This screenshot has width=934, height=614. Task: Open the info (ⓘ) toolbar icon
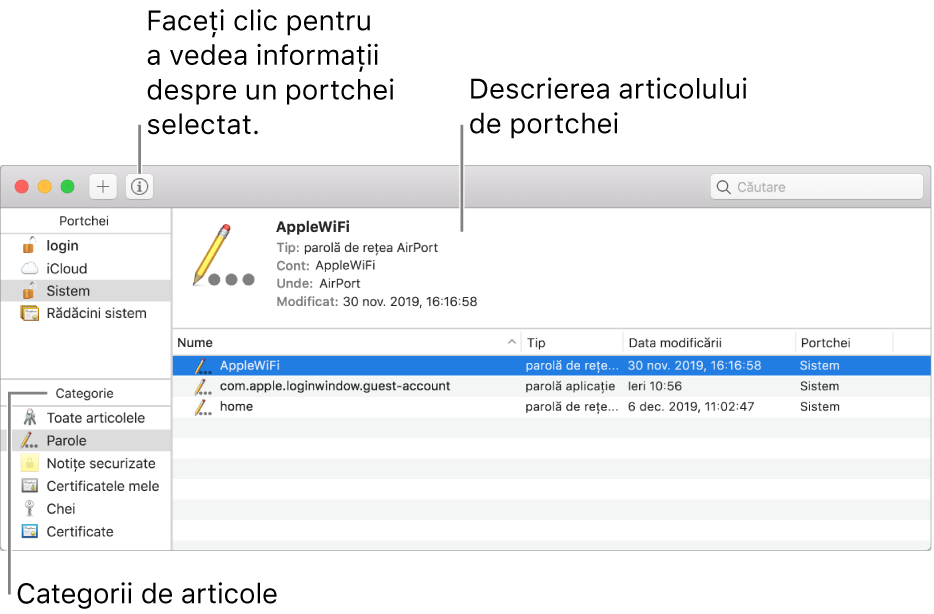[x=138, y=186]
